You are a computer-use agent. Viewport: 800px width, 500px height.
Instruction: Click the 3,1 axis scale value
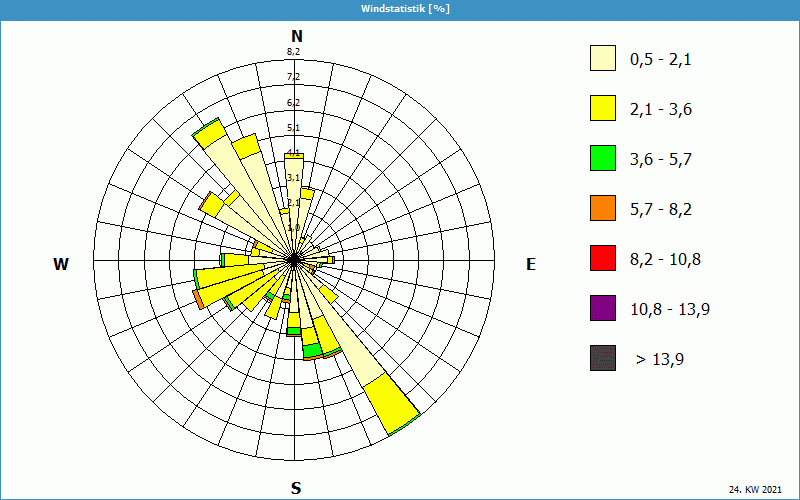pos(293,178)
